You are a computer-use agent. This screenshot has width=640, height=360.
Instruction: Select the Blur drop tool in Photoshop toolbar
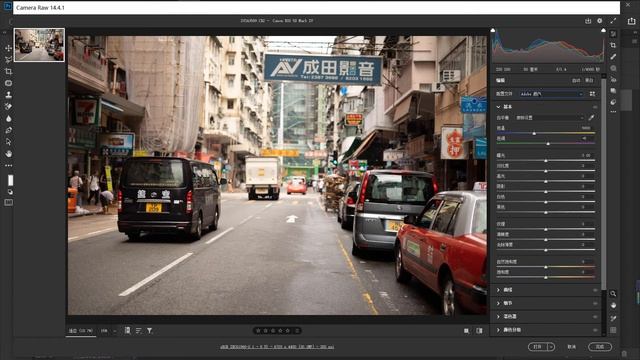[x=8, y=118]
